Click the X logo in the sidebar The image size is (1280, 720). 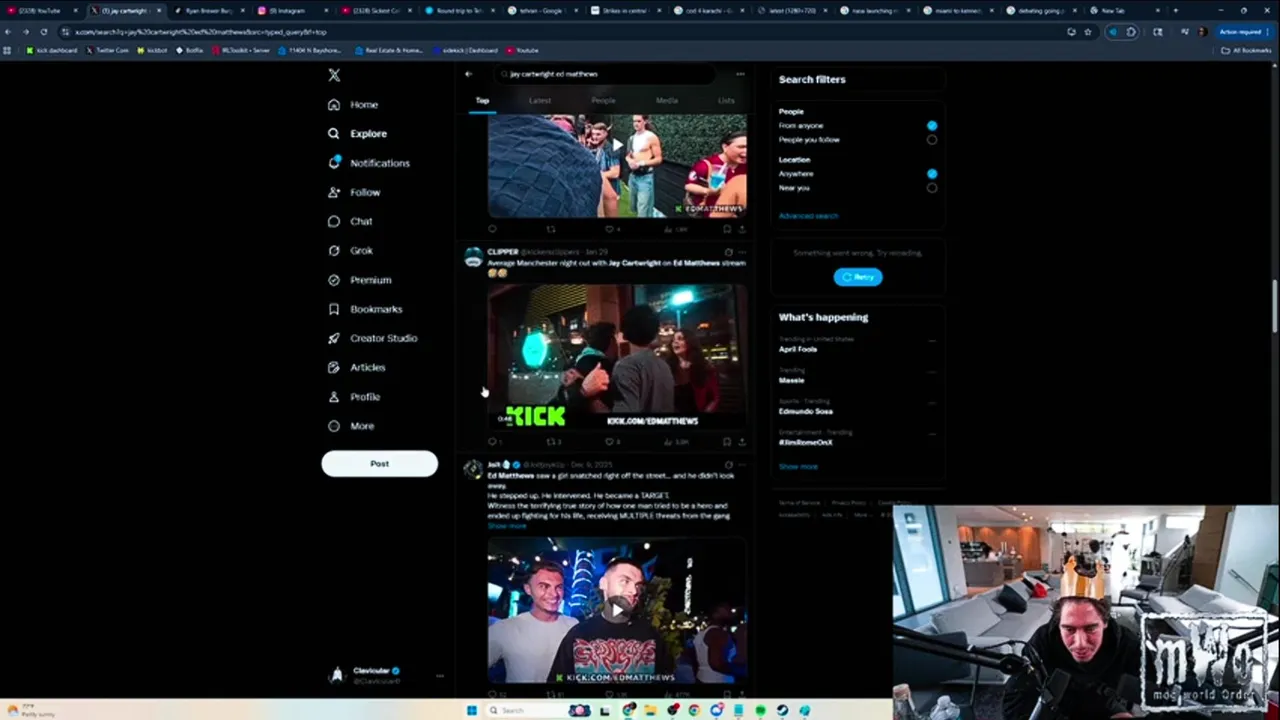[x=334, y=75]
